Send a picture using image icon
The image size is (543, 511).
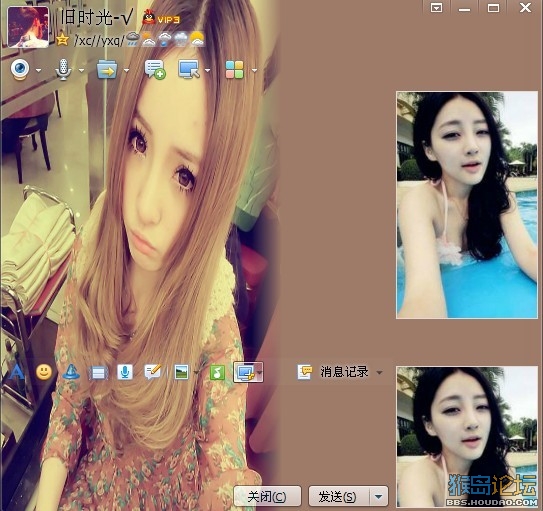[181, 372]
